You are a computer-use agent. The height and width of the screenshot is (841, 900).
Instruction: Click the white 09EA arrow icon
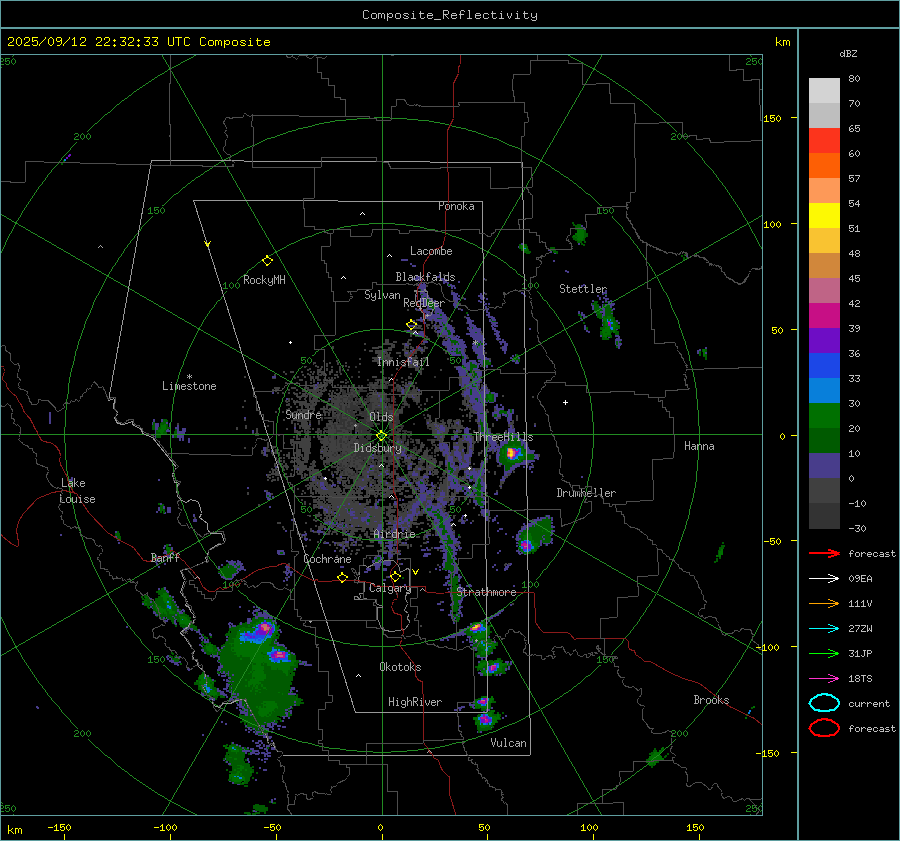point(824,579)
